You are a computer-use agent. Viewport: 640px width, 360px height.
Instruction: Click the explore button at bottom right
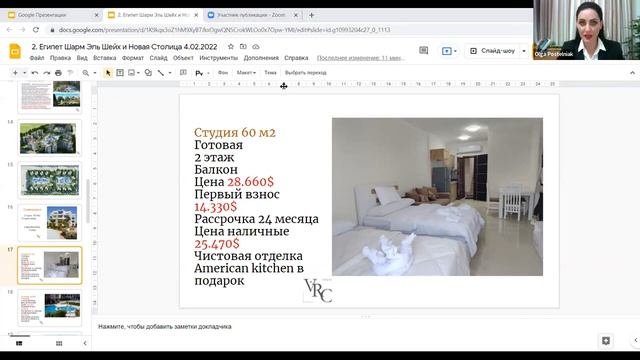pos(606,340)
